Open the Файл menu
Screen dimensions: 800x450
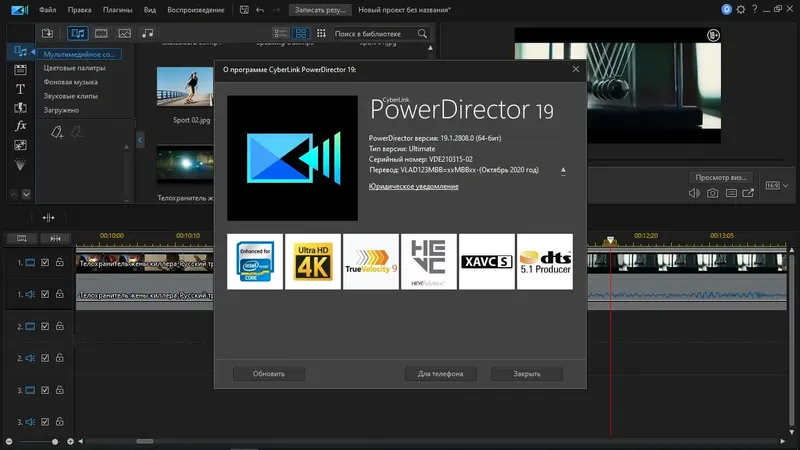click(x=49, y=10)
